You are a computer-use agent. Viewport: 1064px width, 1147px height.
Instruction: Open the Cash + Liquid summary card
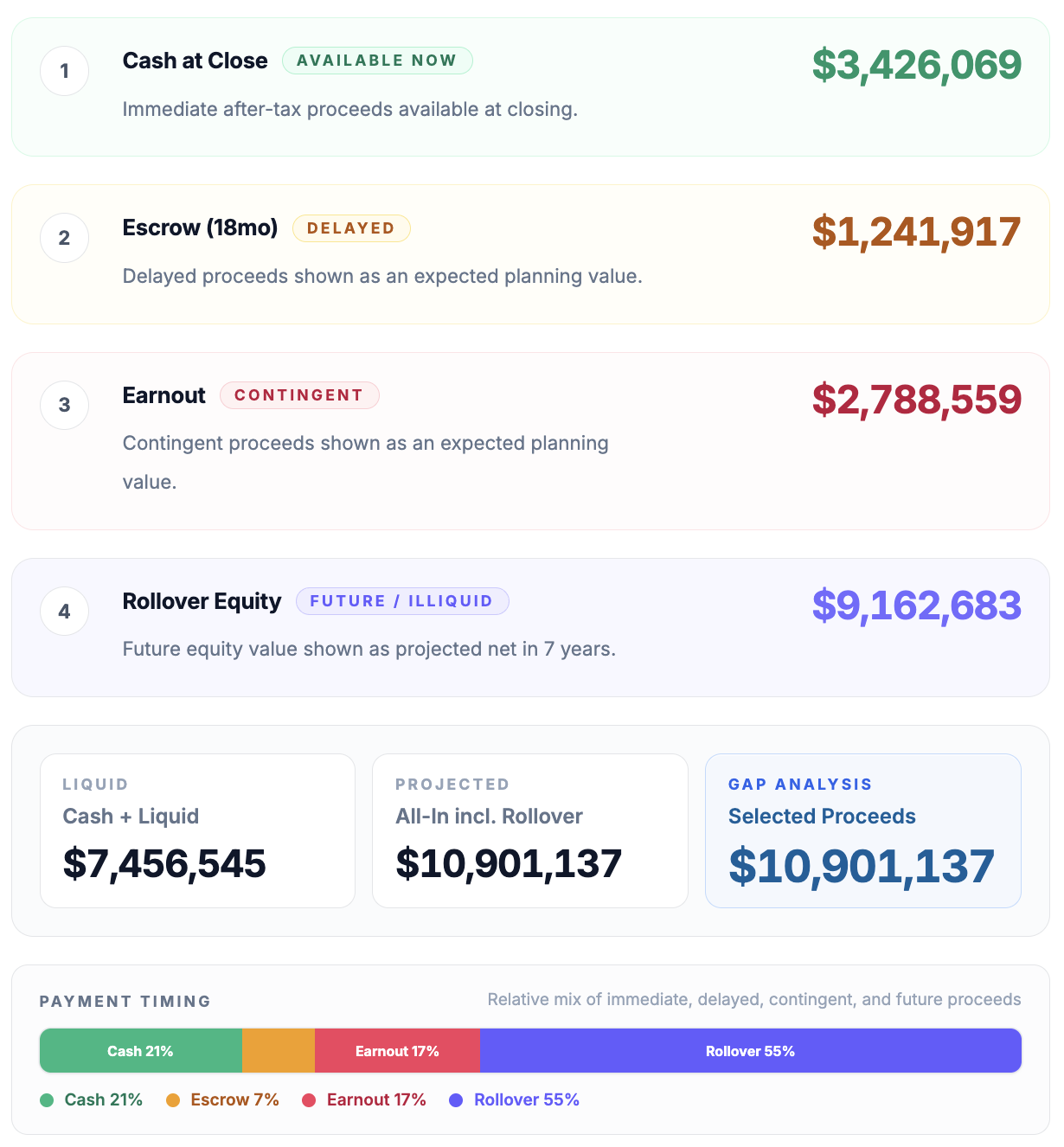[x=197, y=830]
